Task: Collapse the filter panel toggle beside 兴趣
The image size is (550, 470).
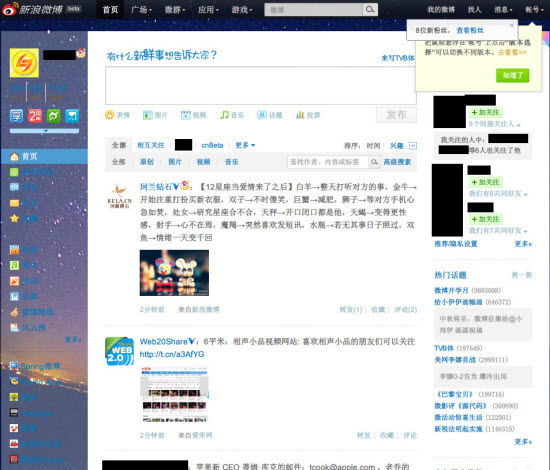Action: (x=413, y=146)
